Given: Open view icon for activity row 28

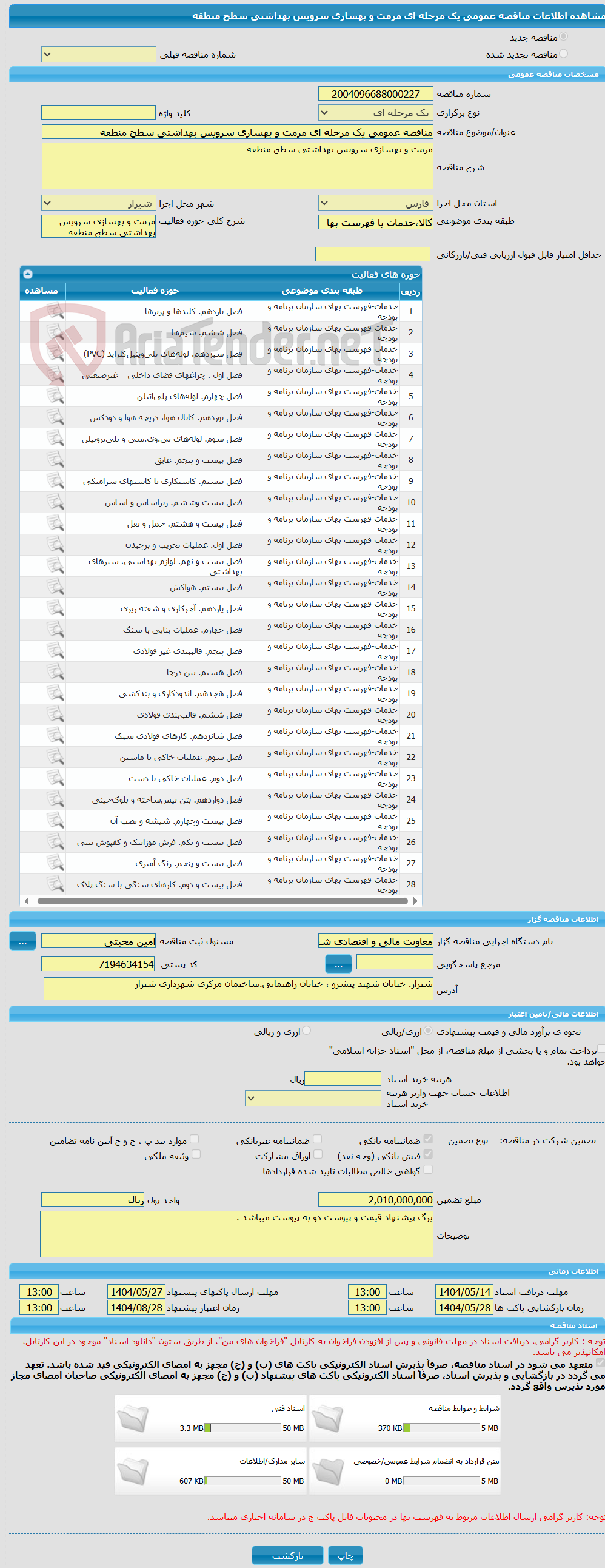Looking at the screenshot, I should pyautogui.click(x=55, y=885).
